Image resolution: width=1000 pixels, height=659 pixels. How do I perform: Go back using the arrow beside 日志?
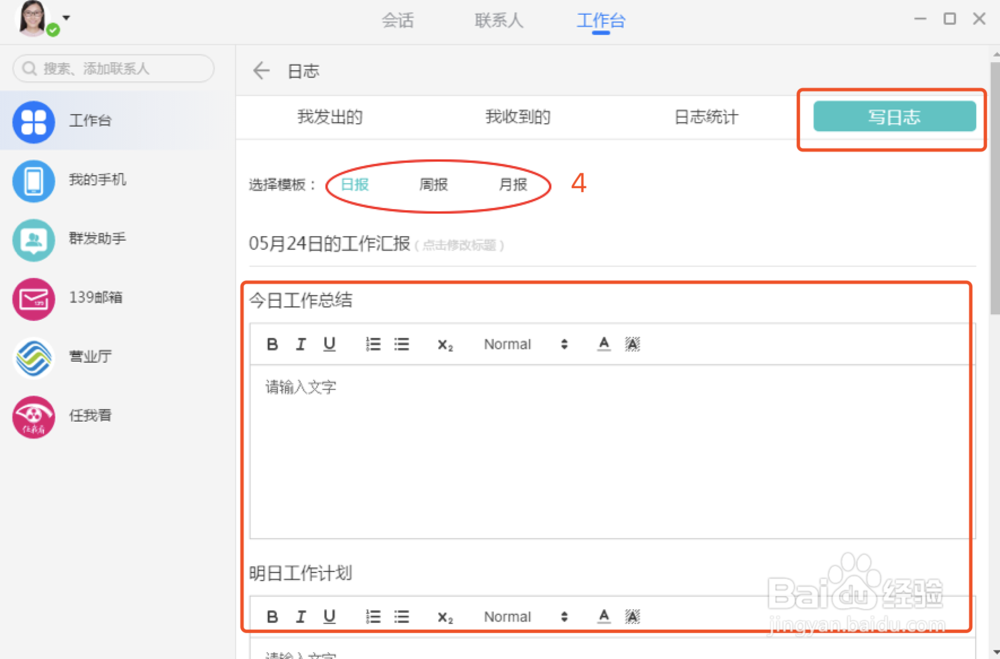(260, 71)
